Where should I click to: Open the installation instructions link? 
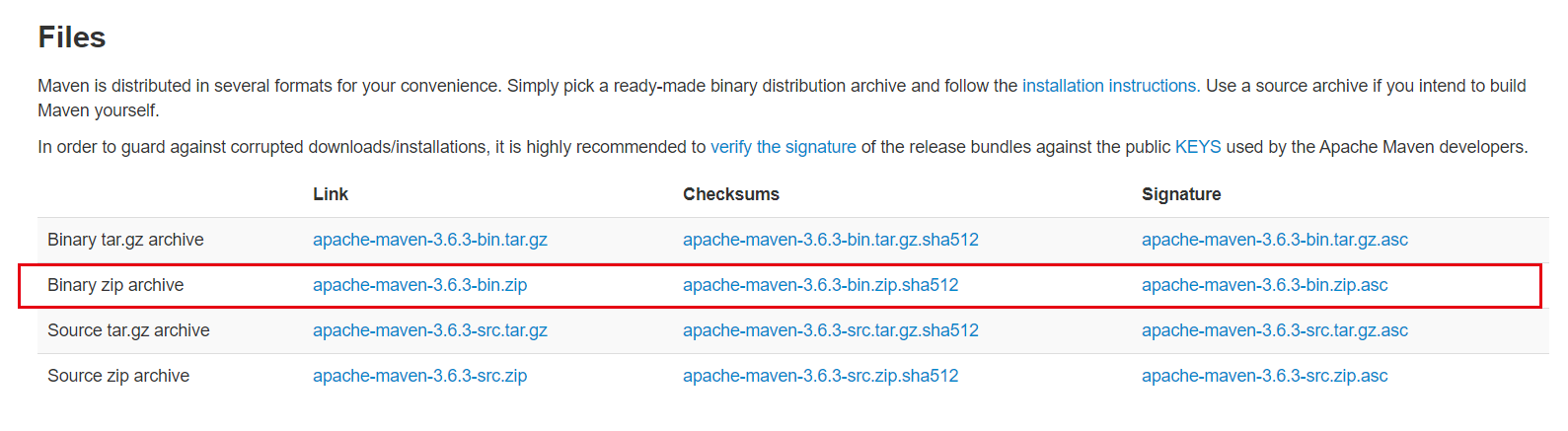(x=1111, y=86)
